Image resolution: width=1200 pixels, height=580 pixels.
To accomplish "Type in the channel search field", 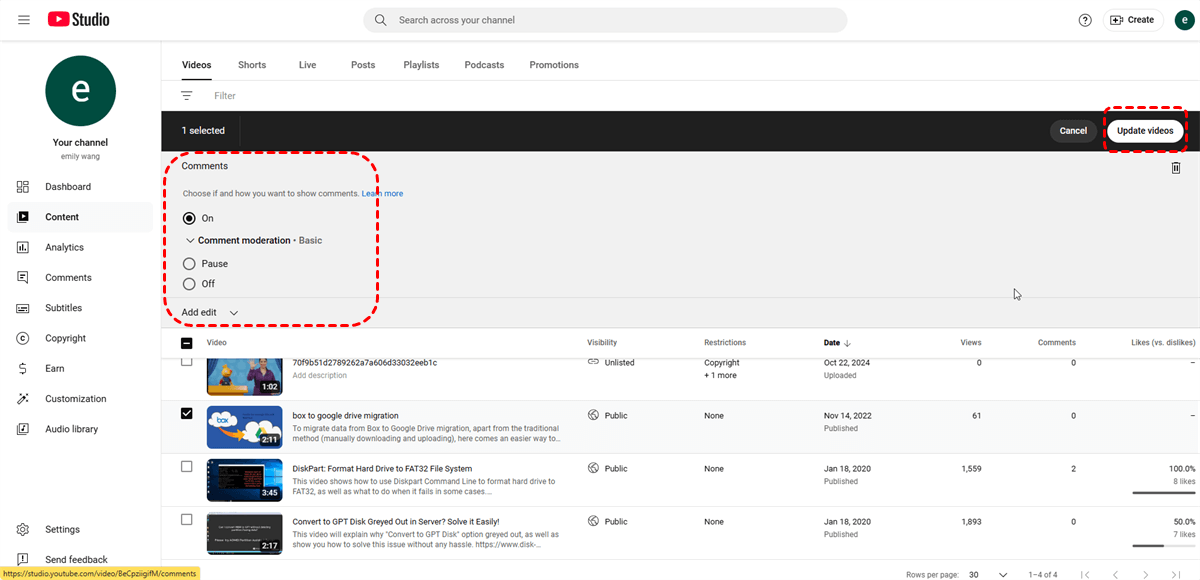I will click(610, 20).
